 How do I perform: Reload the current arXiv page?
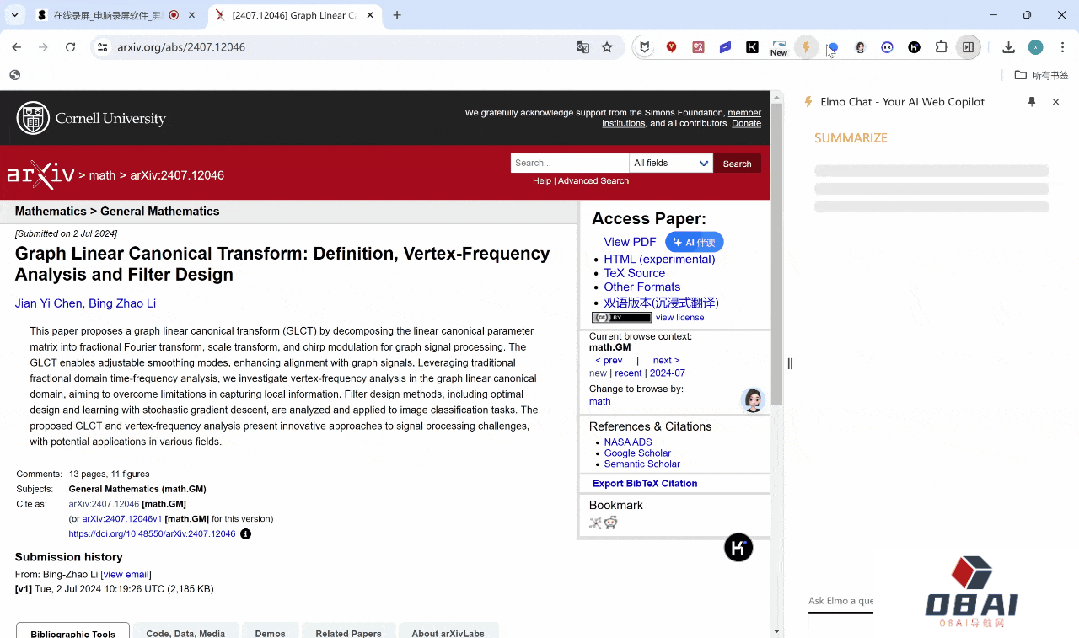pyautogui.click(x=70, y=47)
